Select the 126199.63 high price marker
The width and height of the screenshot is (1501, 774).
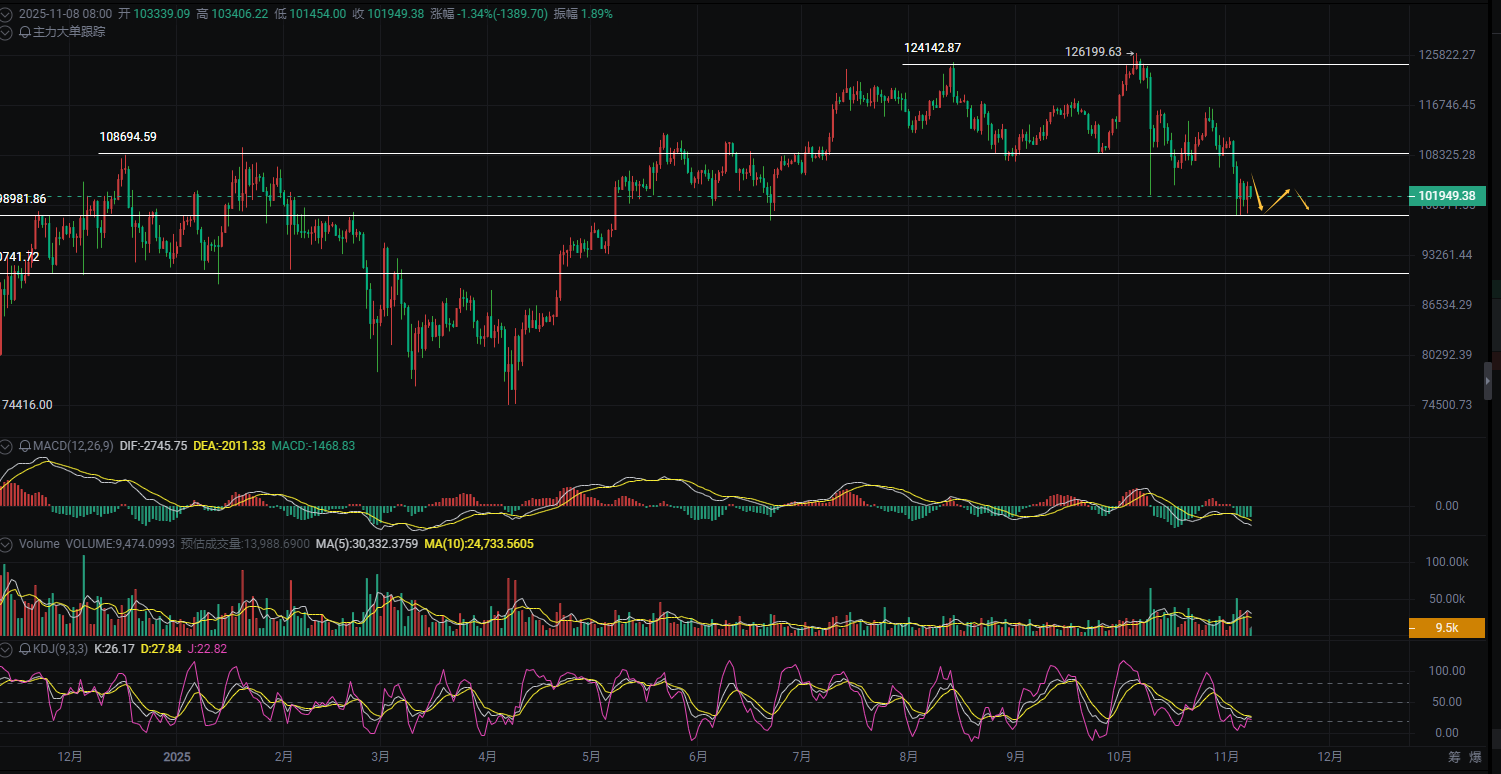(1099, 52)
